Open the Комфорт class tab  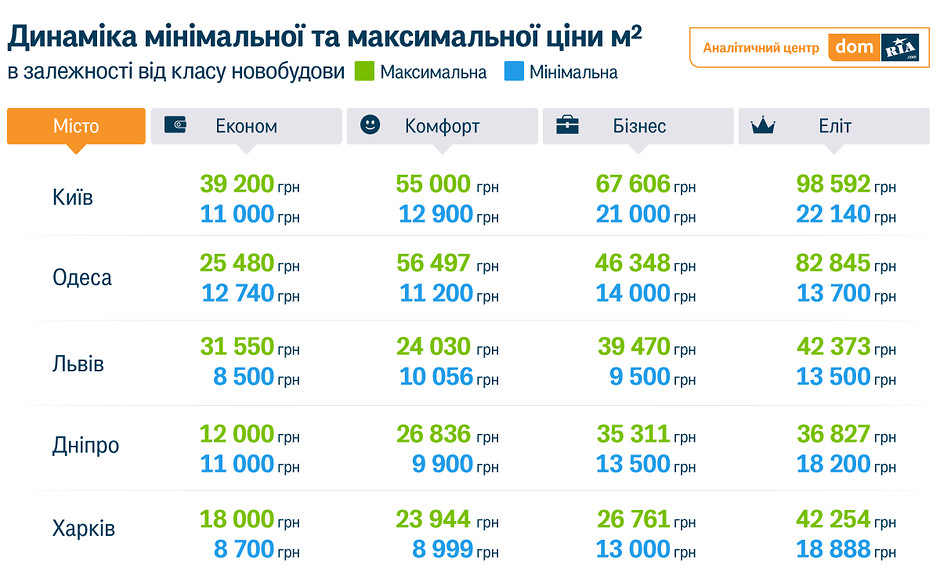(442, 127)
